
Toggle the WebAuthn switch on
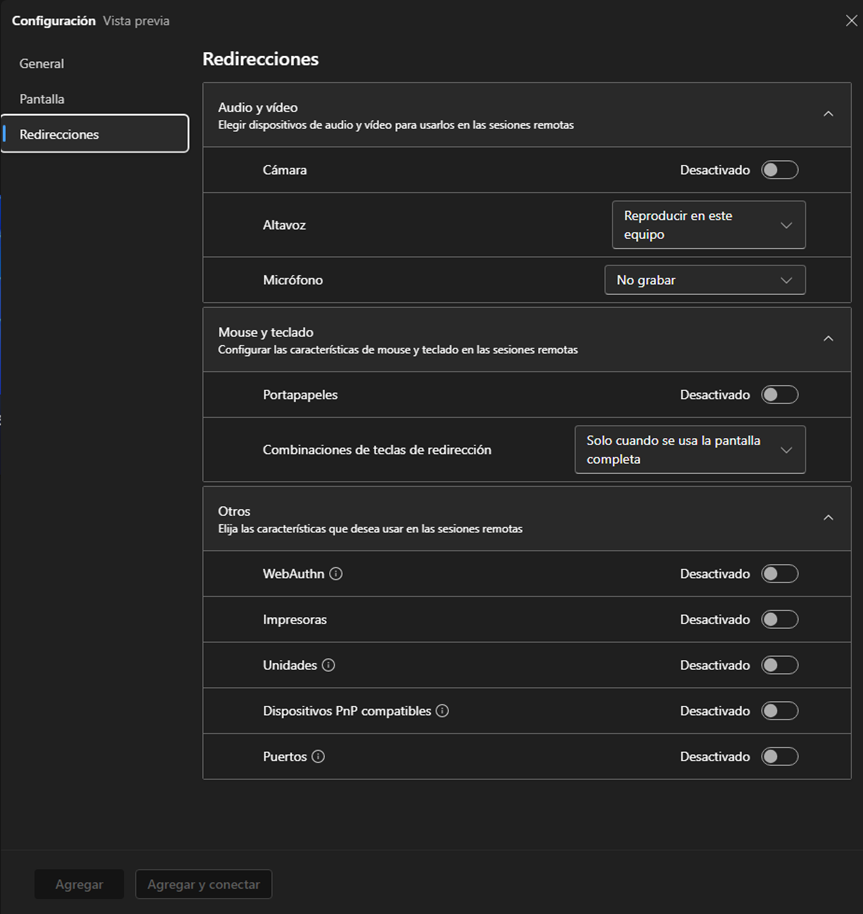779,574
